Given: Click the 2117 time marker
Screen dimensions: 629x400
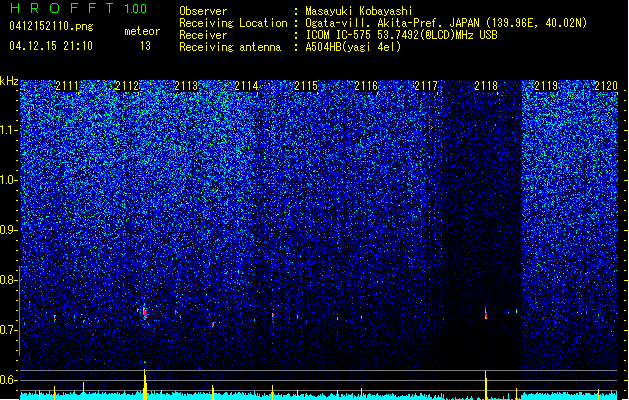Looking at the screenshot, I should coord(426,86).
